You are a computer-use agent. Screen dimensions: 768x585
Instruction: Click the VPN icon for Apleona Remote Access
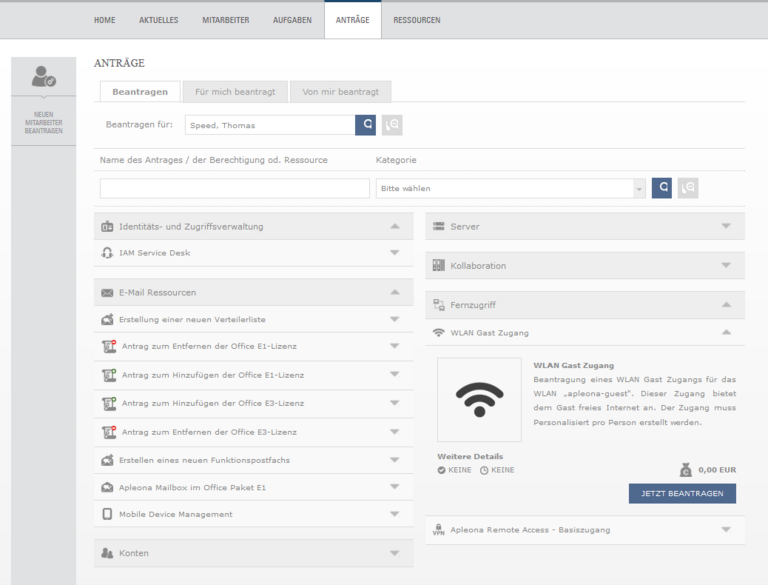tap(438, 530)
